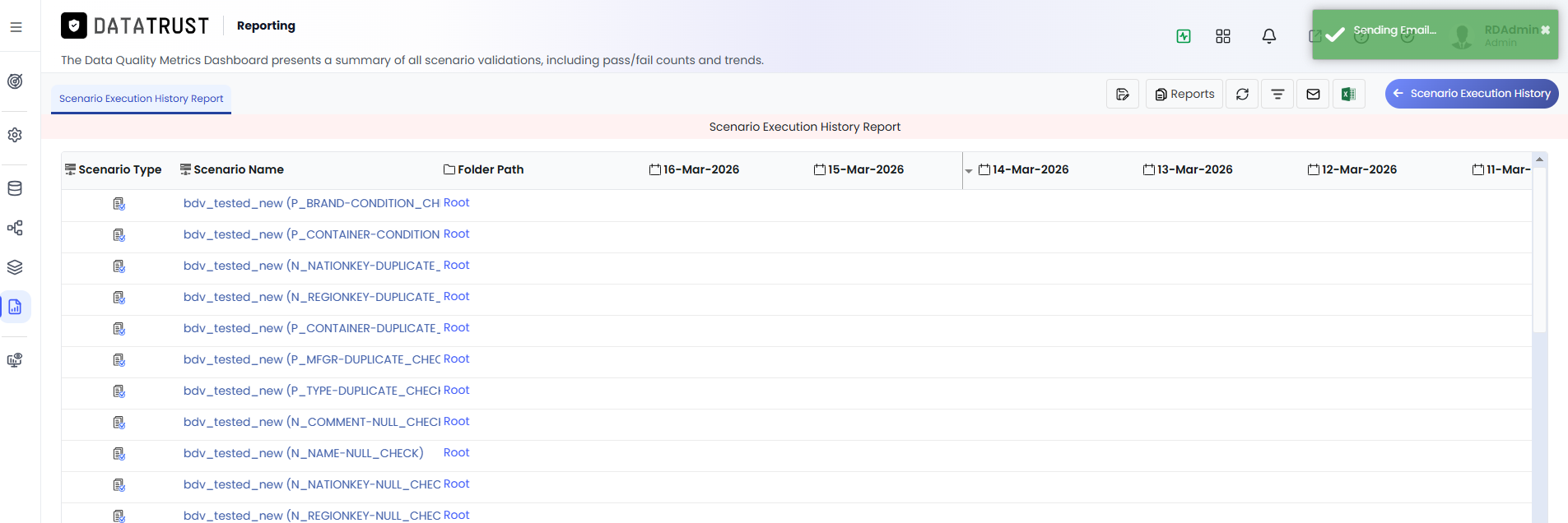Viewport: 1568px width, 523px height.
Task: Click Root in the N_NAME-NULL_CHECK row
Action: [456, 452]
